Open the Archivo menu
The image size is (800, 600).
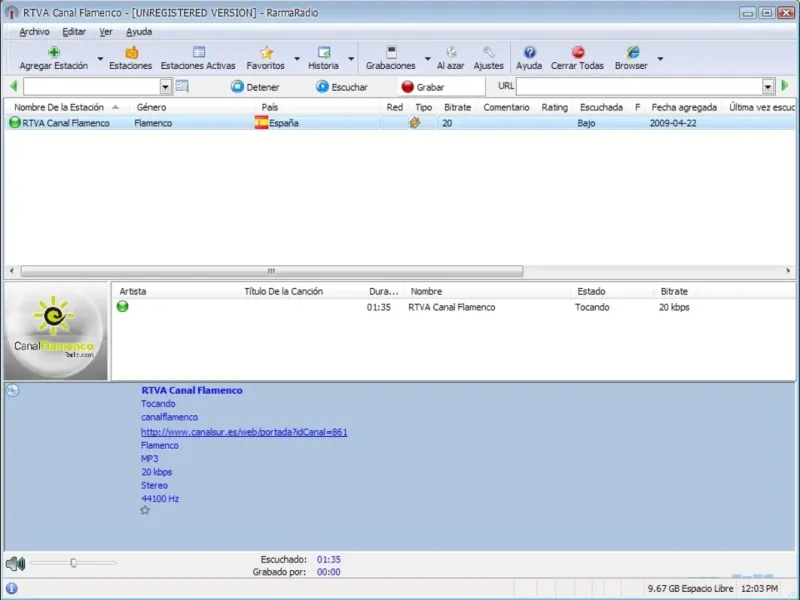pyautogui.click(x=34, y=31)
